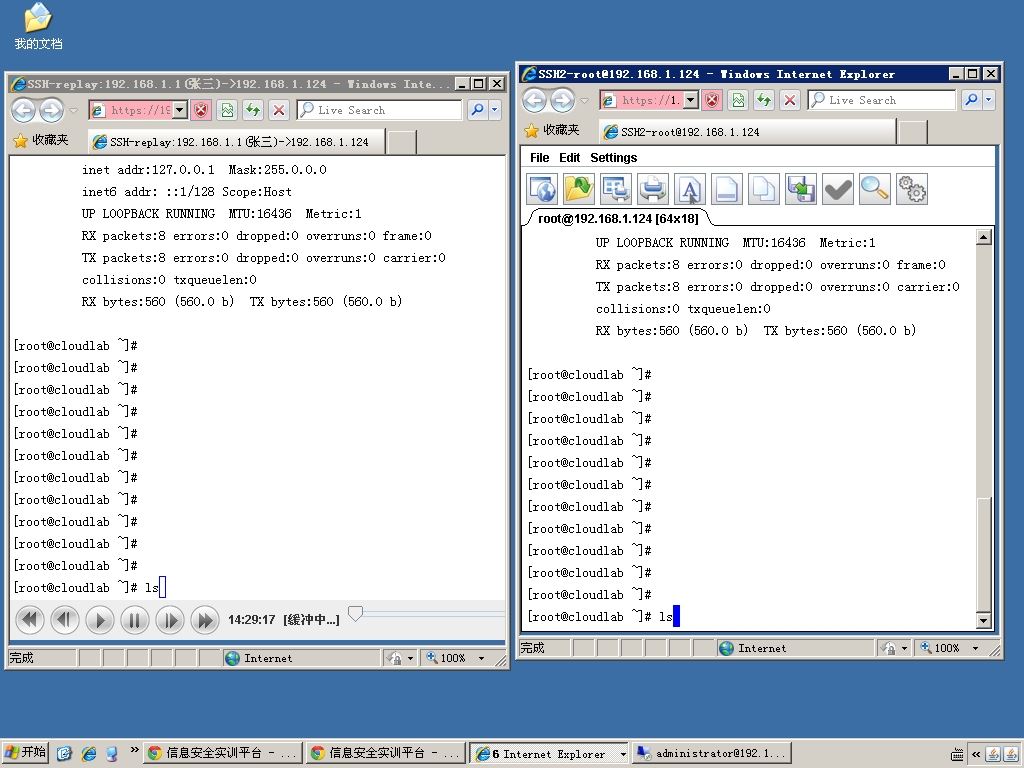Open settings gears icon in SSH2 toolbar
This screenshot has width=1024, height=768.
[912, 189]
